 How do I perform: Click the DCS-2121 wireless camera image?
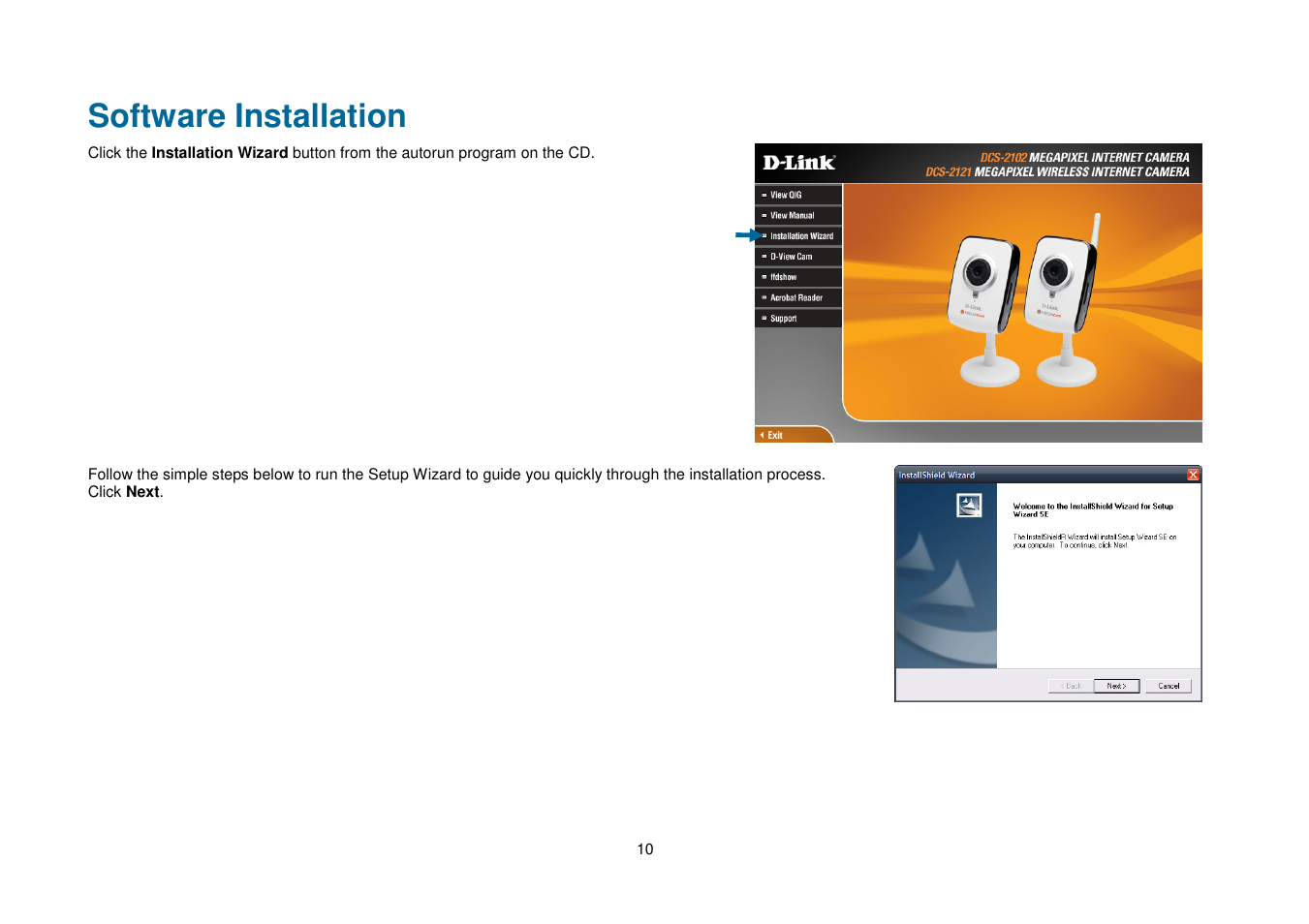click(1064, 300)
